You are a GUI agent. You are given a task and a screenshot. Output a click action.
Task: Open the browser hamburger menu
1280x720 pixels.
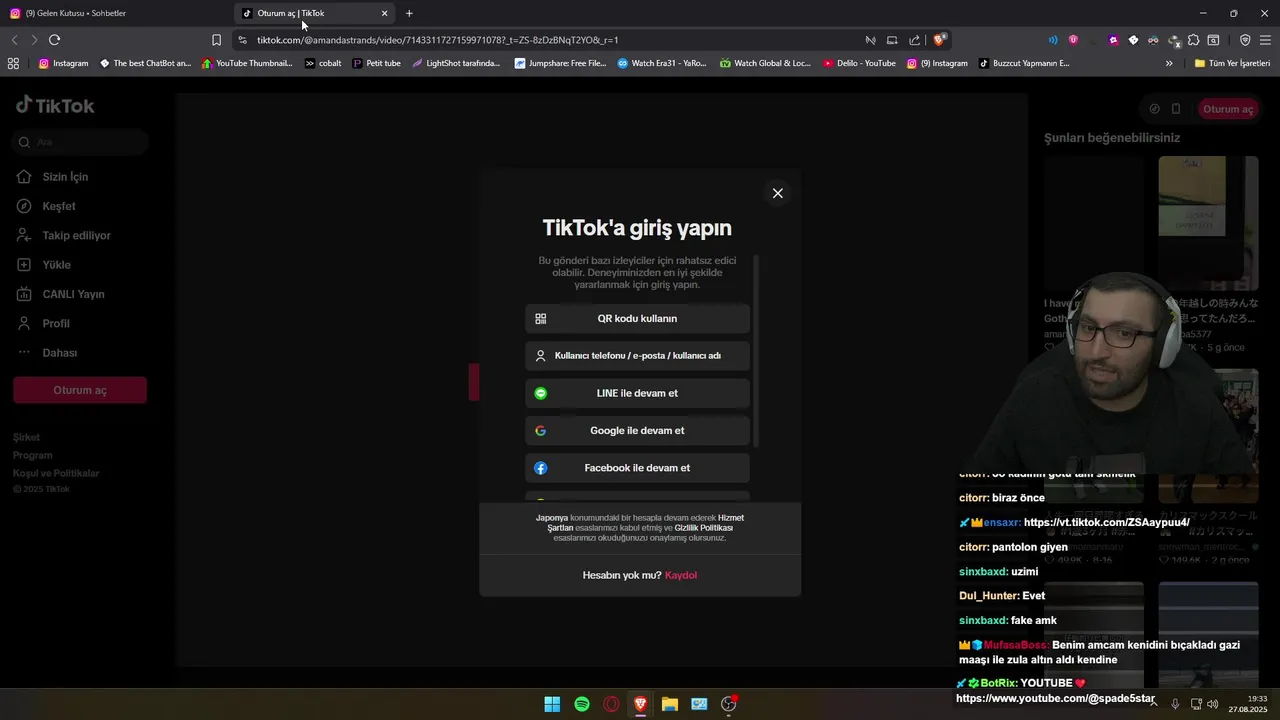[x=1265, y=40]
